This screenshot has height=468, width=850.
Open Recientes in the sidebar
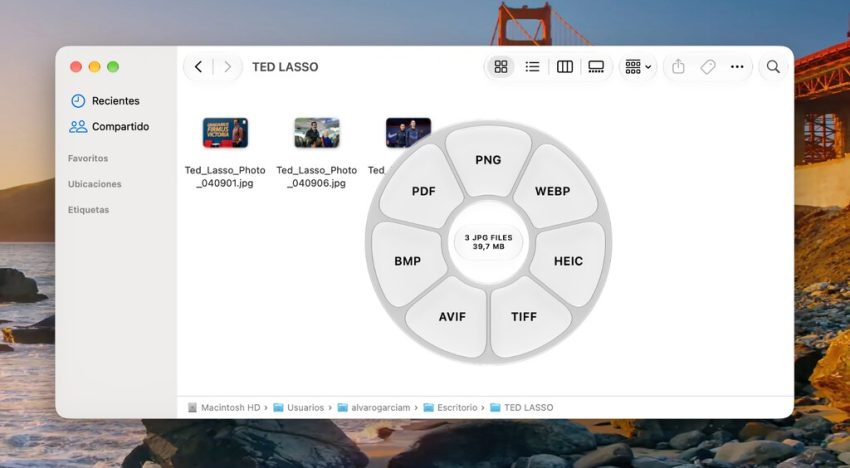pos(105,101)
